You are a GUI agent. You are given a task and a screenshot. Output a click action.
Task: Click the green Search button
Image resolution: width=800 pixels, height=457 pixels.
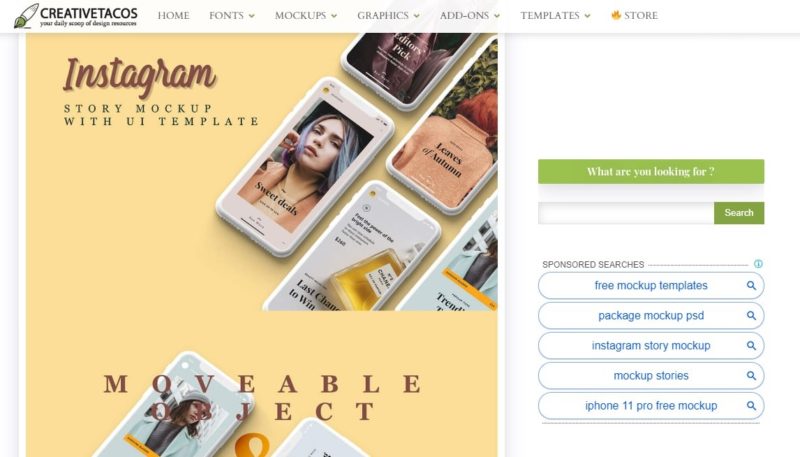[739, 213]
